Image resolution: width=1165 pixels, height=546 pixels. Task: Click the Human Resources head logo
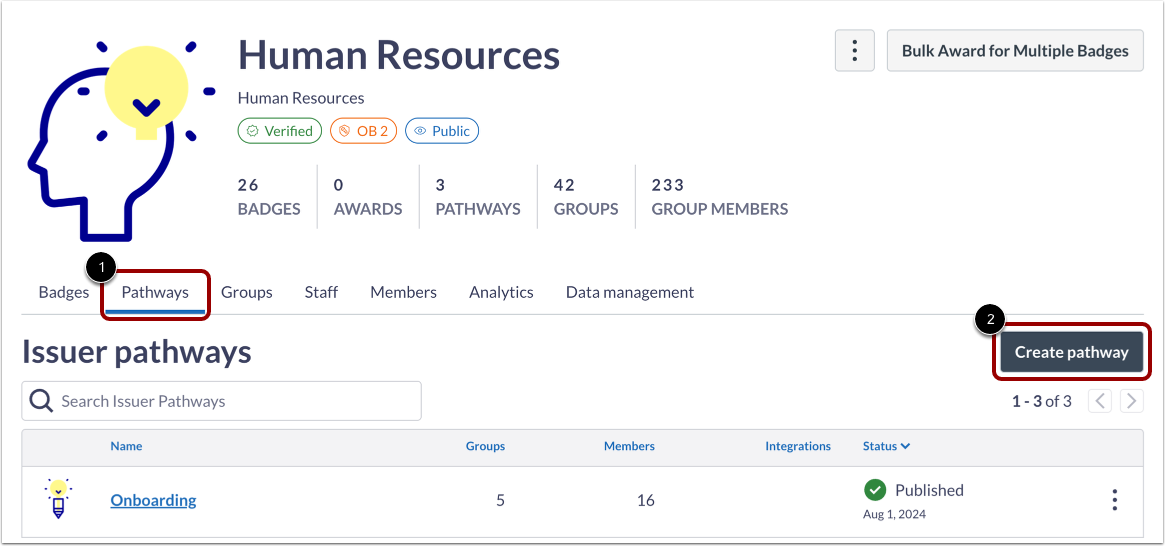point(122,139)
